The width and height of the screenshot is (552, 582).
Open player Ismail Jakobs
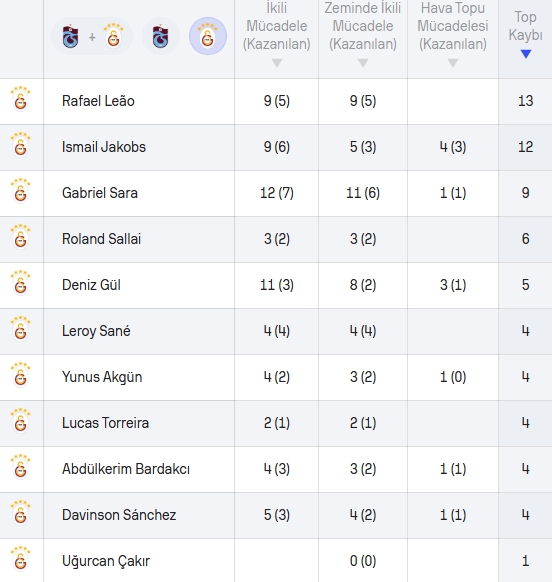click(104, 147)
